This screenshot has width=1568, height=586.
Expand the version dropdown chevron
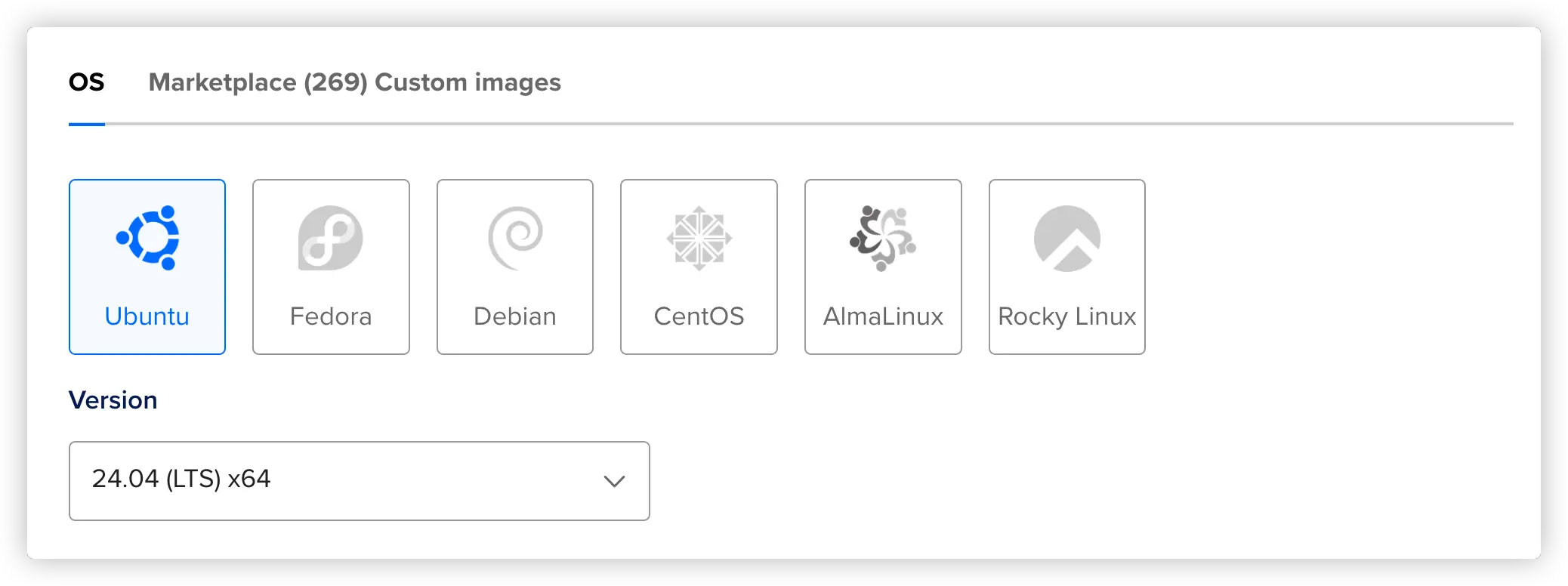coord(615,481)
